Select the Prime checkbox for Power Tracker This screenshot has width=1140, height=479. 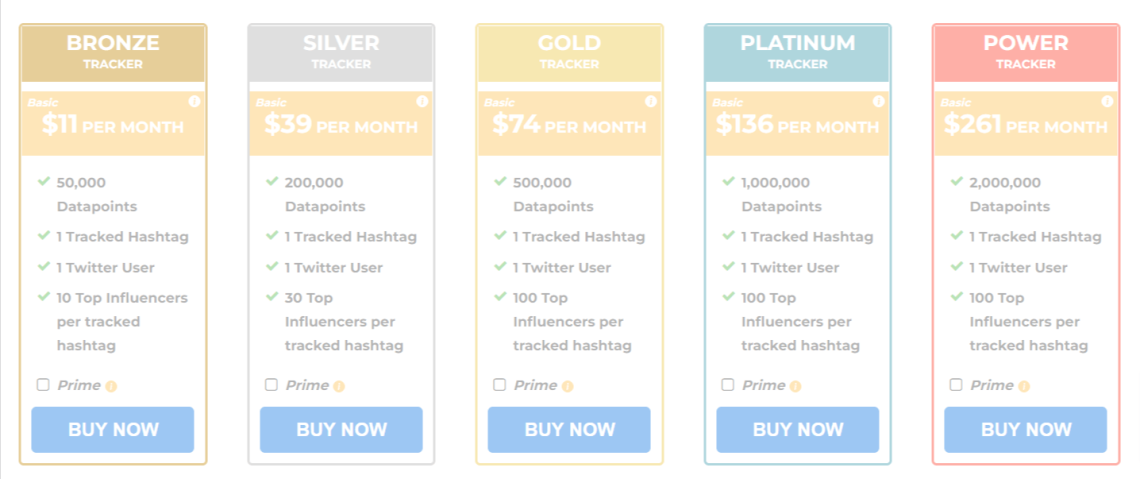tap(956, 385)
